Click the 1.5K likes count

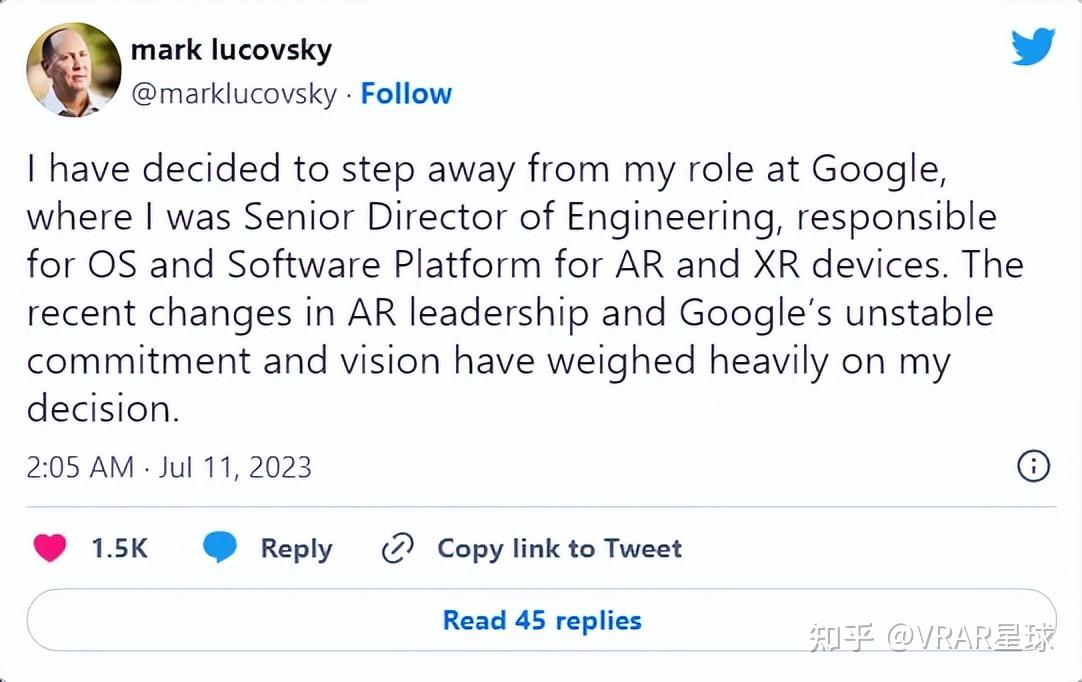click(x=120, y=548)
